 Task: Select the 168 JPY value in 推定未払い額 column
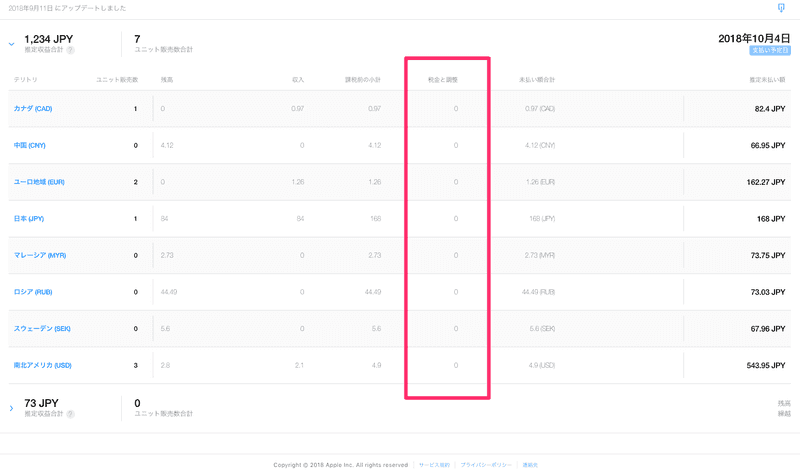[771, 219]
